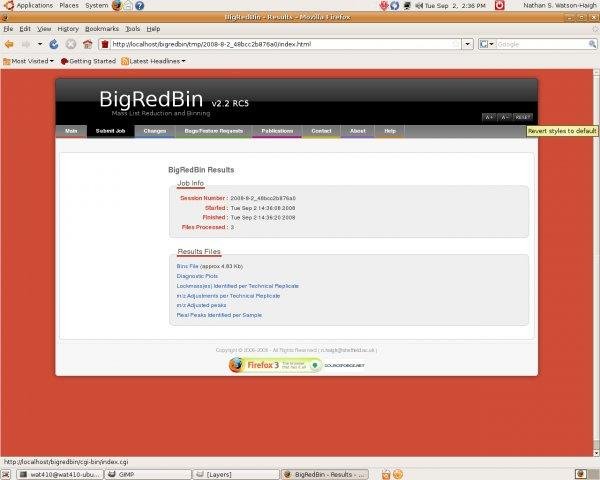
Task: Open the History menu
Action: pyautogui.click(x=68, y=29)
